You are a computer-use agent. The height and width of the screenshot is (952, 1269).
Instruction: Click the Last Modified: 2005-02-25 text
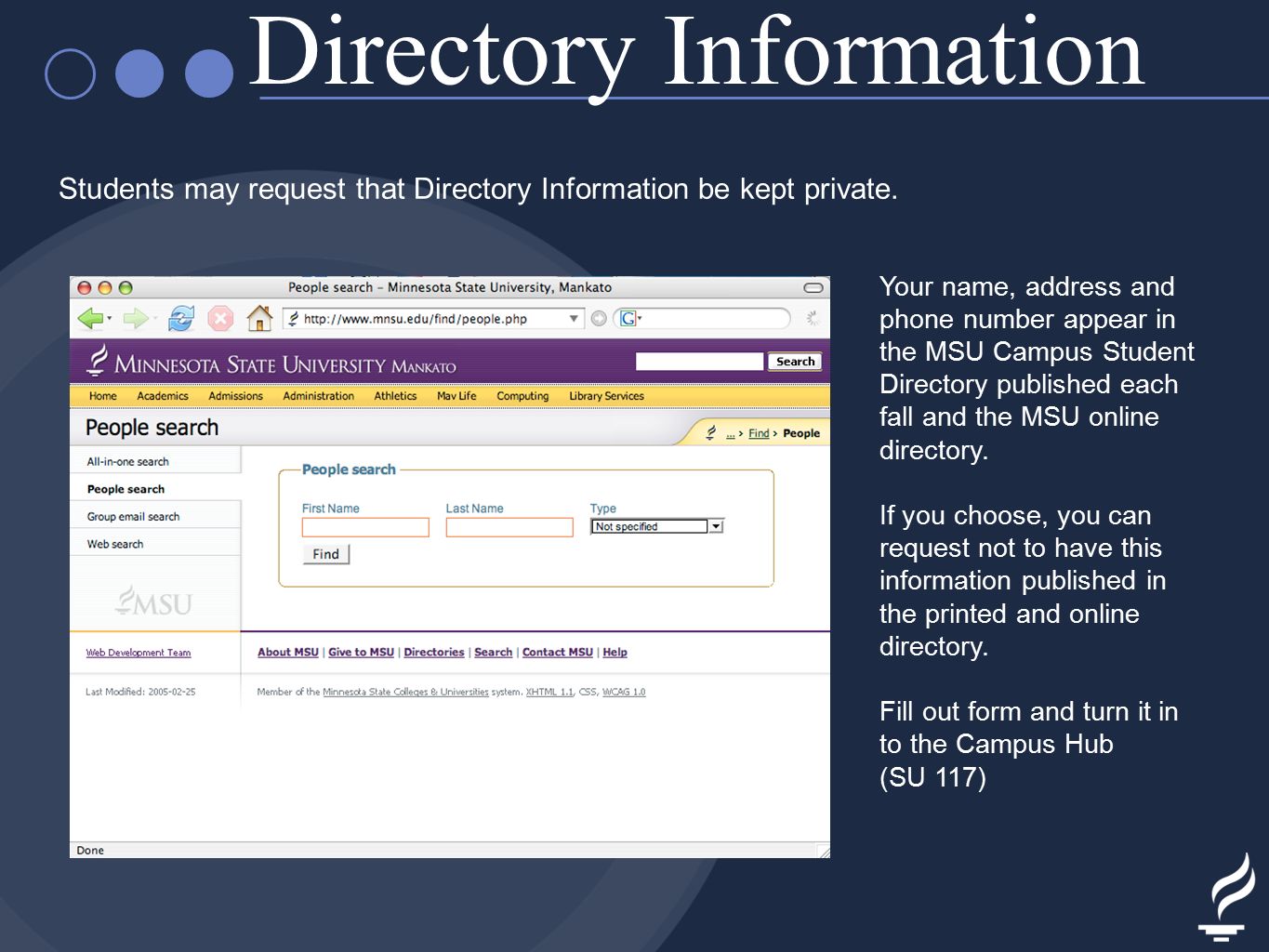click(140, 692)
